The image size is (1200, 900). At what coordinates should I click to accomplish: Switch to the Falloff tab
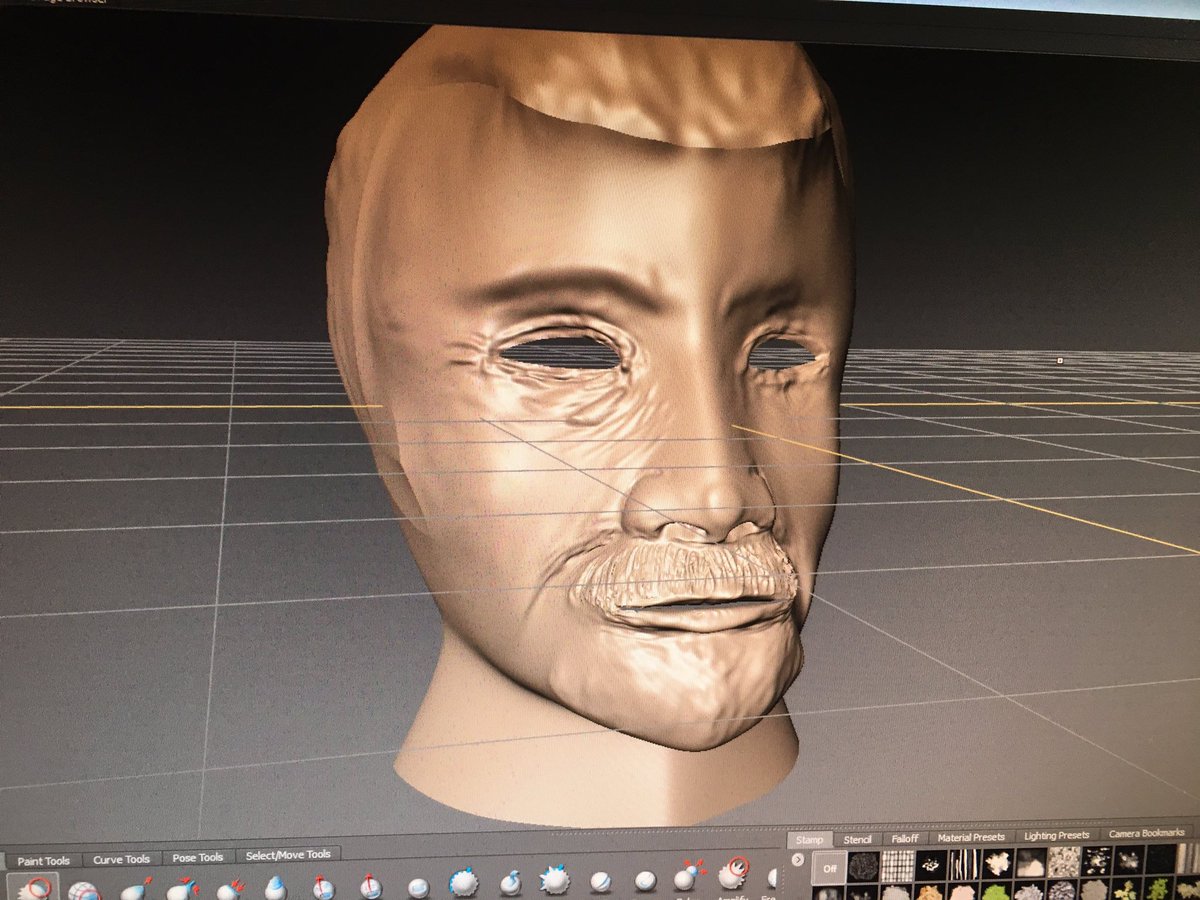point(905,838)
